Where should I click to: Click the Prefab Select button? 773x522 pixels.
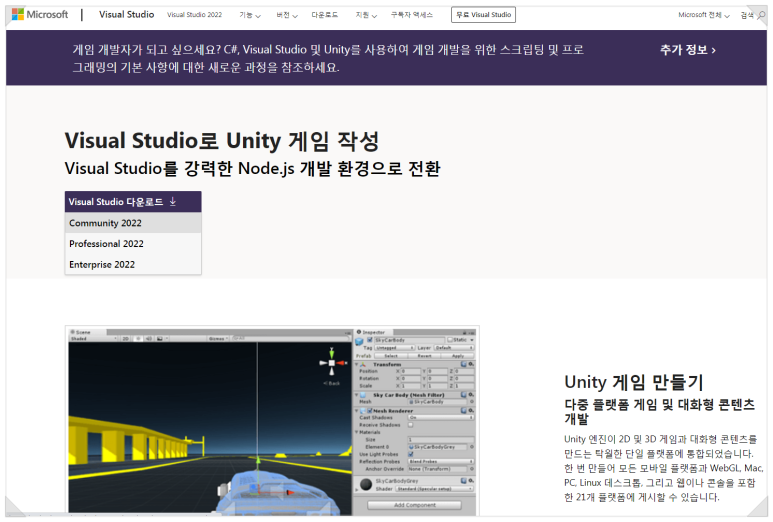(391, 356)
